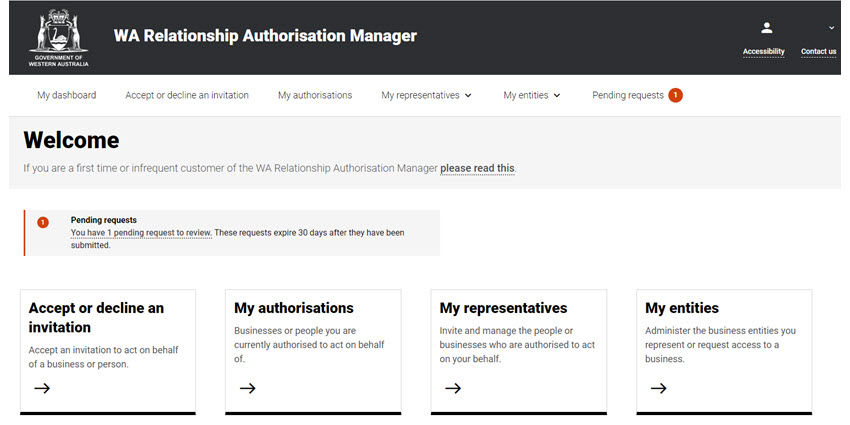Click the Government of Western Australia crest logo

tap(61, 37)
